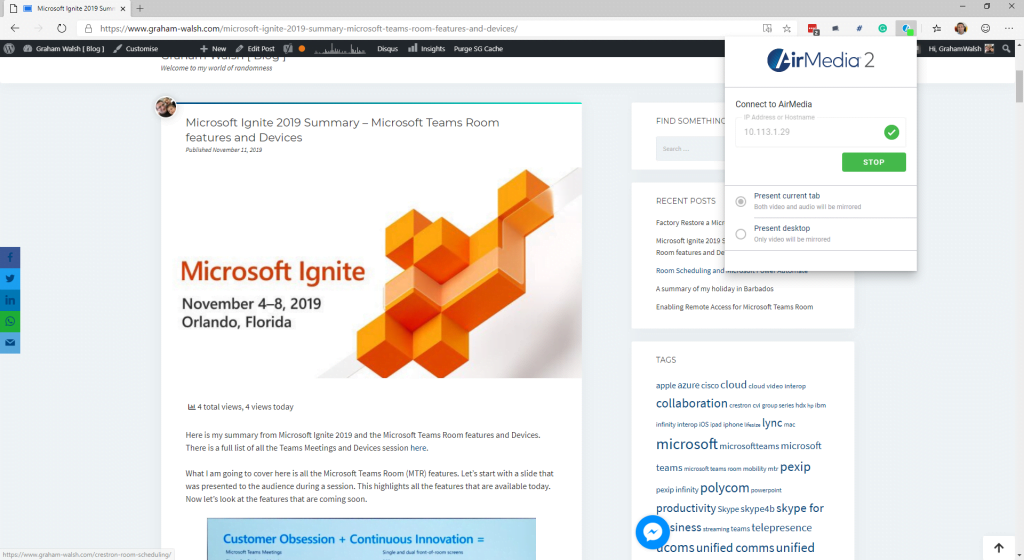
Task: Jump back to top arrow button
Action: (999, 548)
